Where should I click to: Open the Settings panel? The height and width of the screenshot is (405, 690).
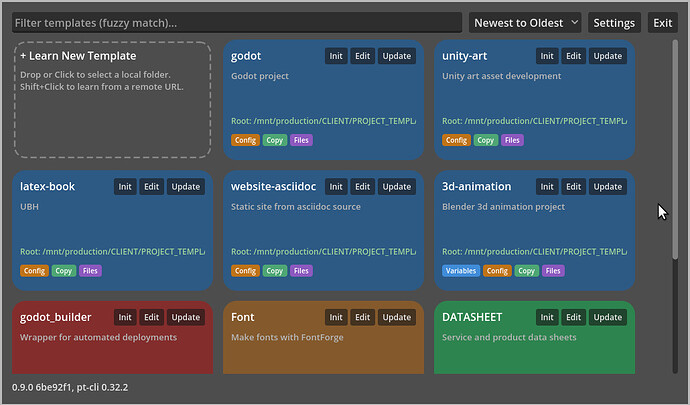point(614,23)
